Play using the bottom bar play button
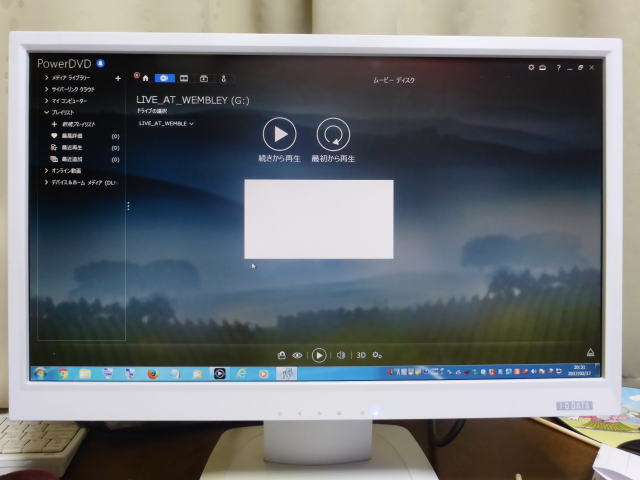This screenshot has height=480, width=640. pos(319,355)
